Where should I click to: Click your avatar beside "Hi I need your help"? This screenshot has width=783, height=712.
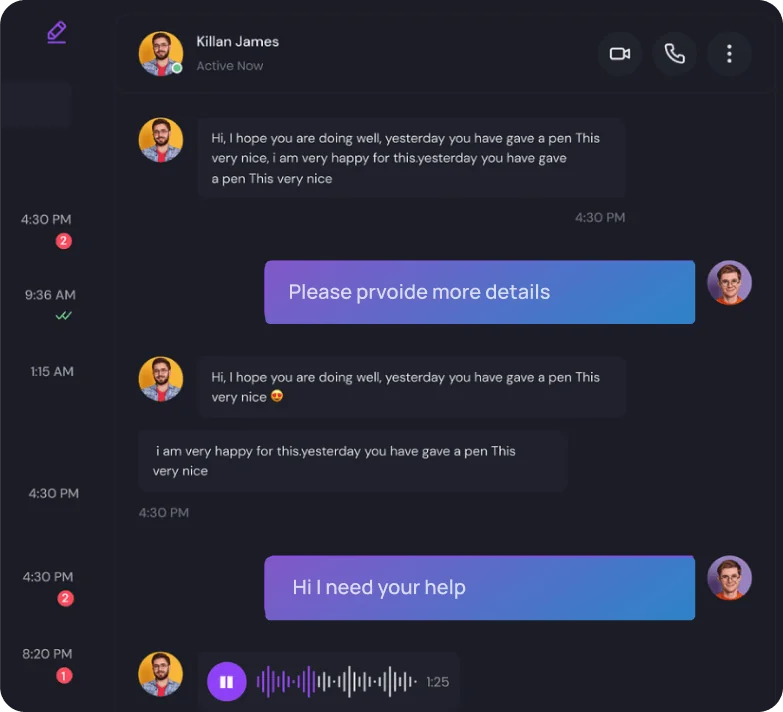[729, 578]
